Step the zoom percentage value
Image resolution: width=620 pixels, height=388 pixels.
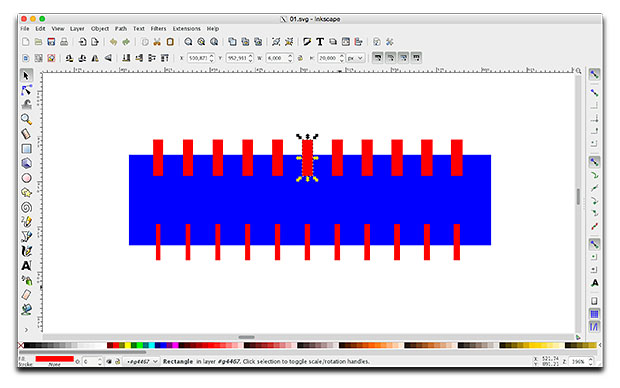[x=591, y=362]
